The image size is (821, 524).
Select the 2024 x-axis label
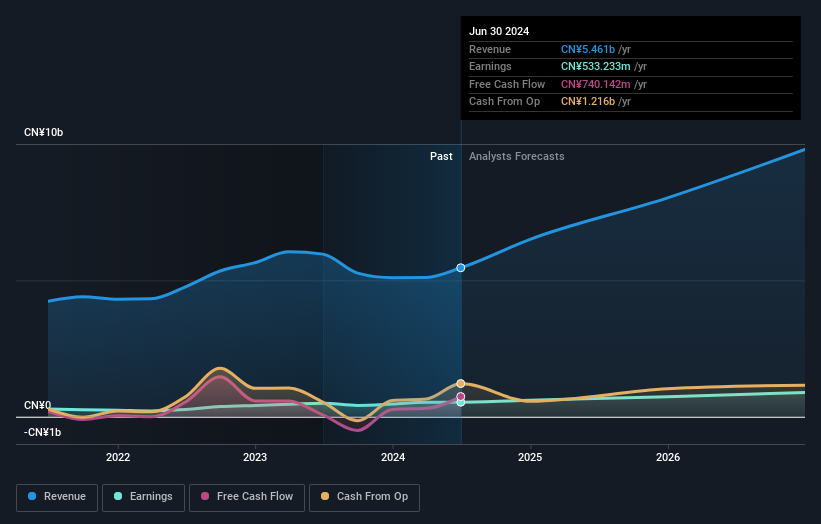[x=393, y=457]
